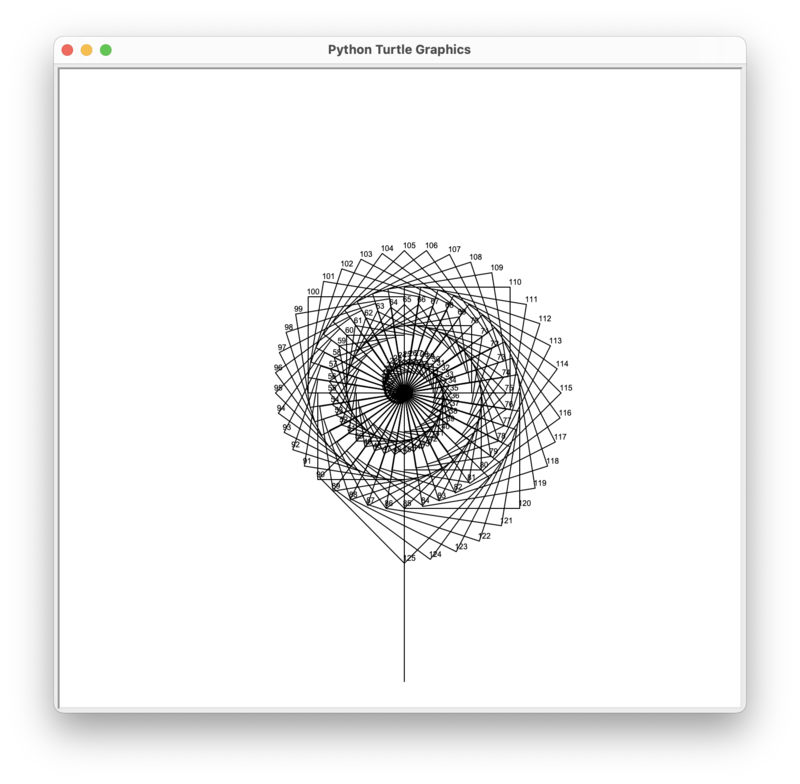The image size is (800, 784).
Task: Select the 113 label on the spiral
Action: pos(556,341)
